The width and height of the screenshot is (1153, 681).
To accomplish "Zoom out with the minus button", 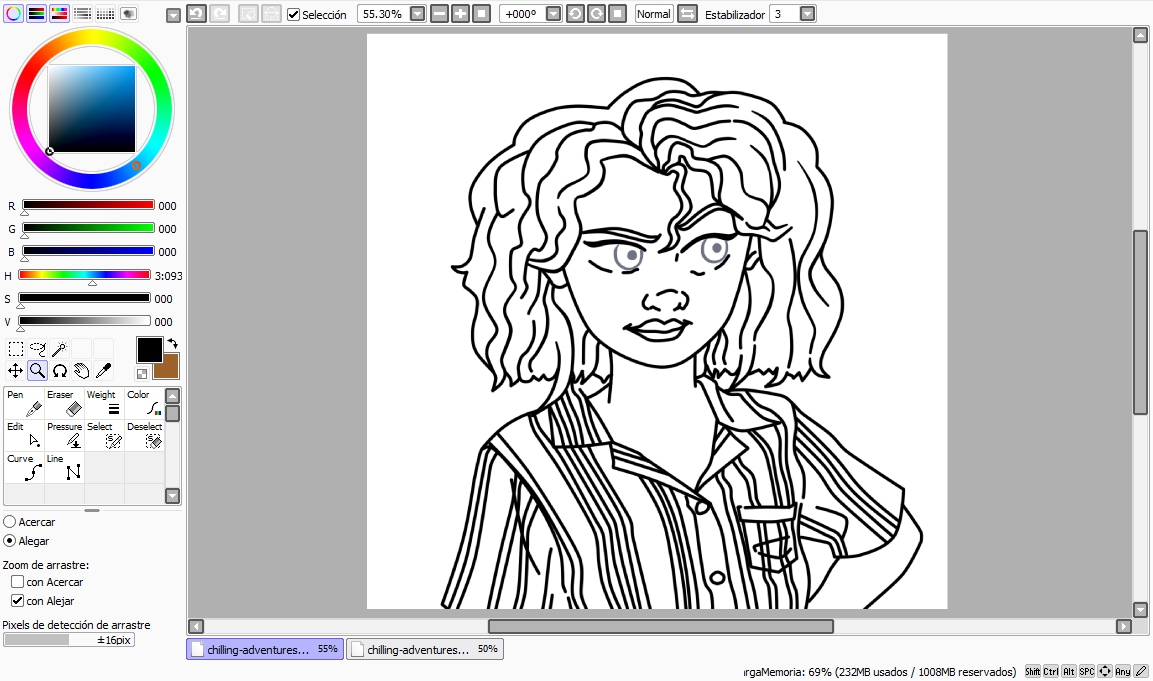I will (439, 13).
